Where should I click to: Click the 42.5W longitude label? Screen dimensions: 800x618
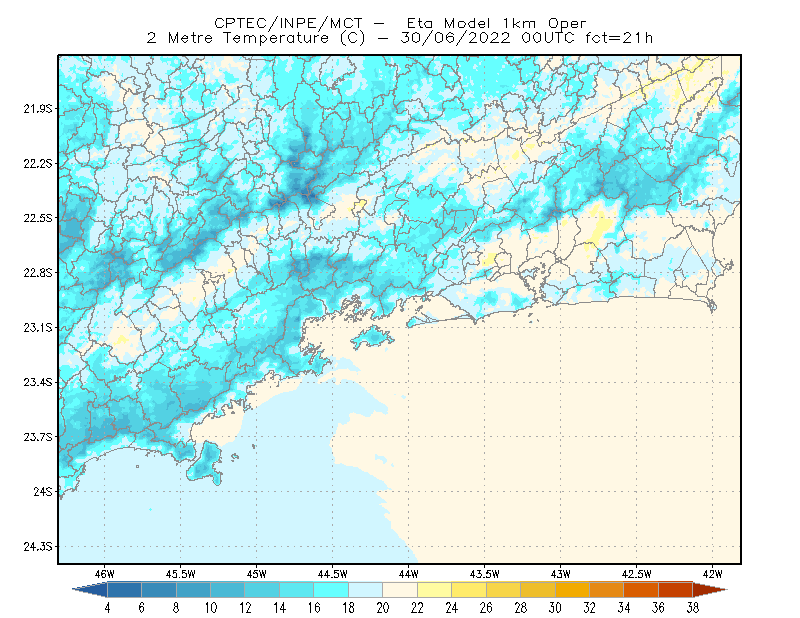pos(636,574)
